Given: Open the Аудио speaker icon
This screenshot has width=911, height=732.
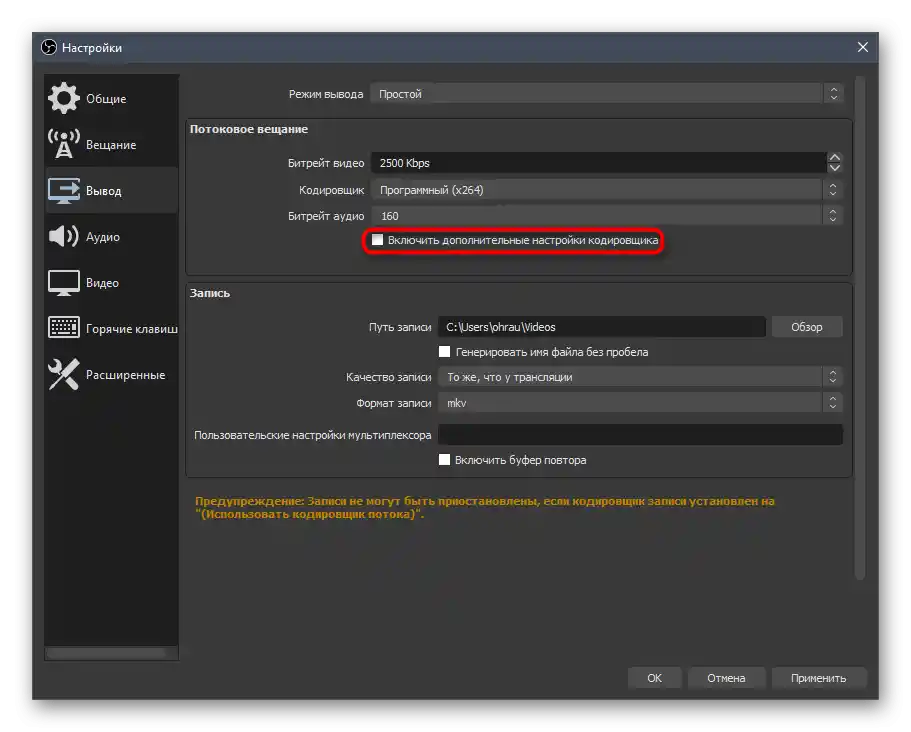Looking at the screenshot, I should pyautogui.click(x=64, y=236).
